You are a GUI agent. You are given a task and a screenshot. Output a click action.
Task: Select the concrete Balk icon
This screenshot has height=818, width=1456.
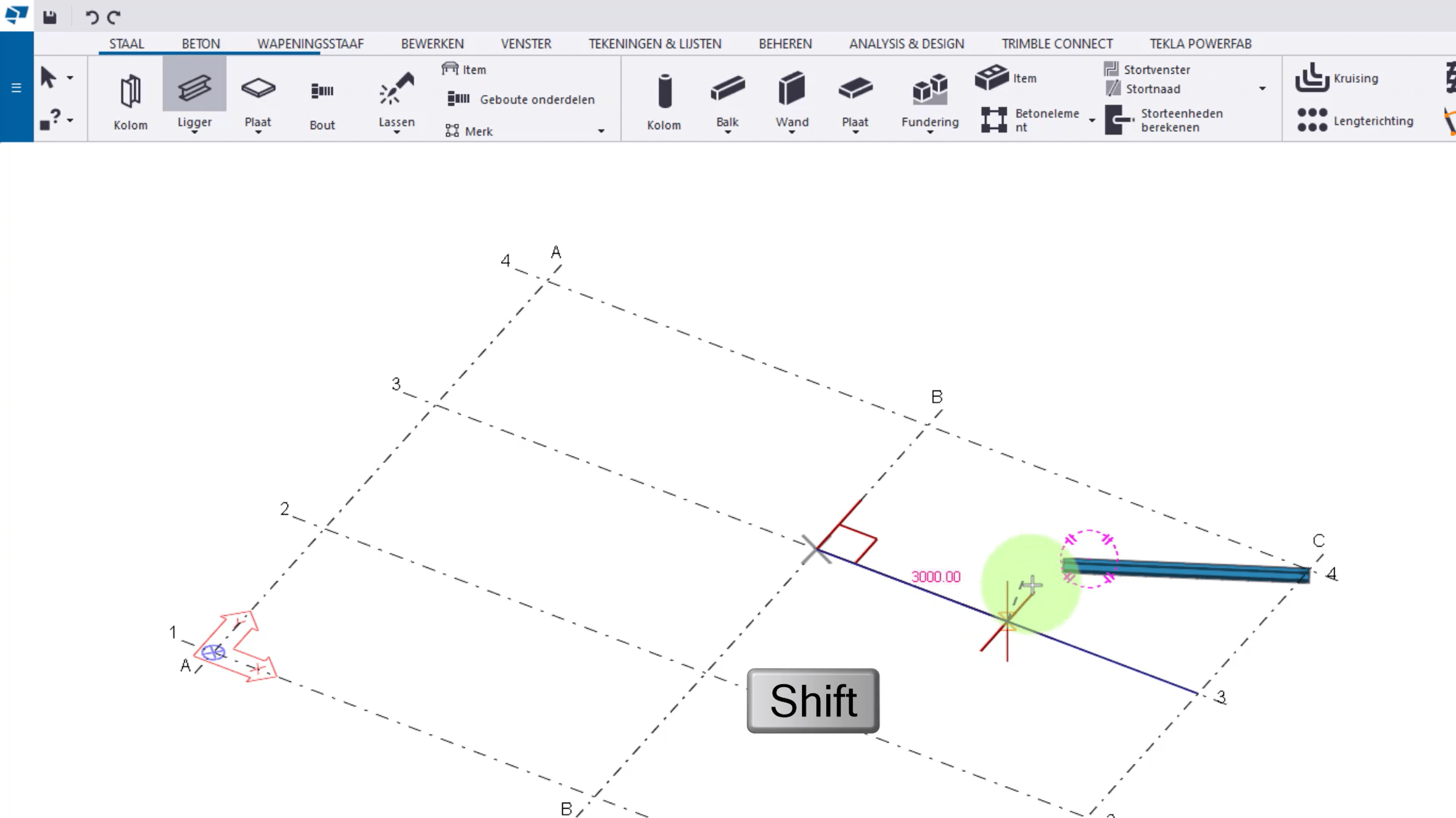727,89
